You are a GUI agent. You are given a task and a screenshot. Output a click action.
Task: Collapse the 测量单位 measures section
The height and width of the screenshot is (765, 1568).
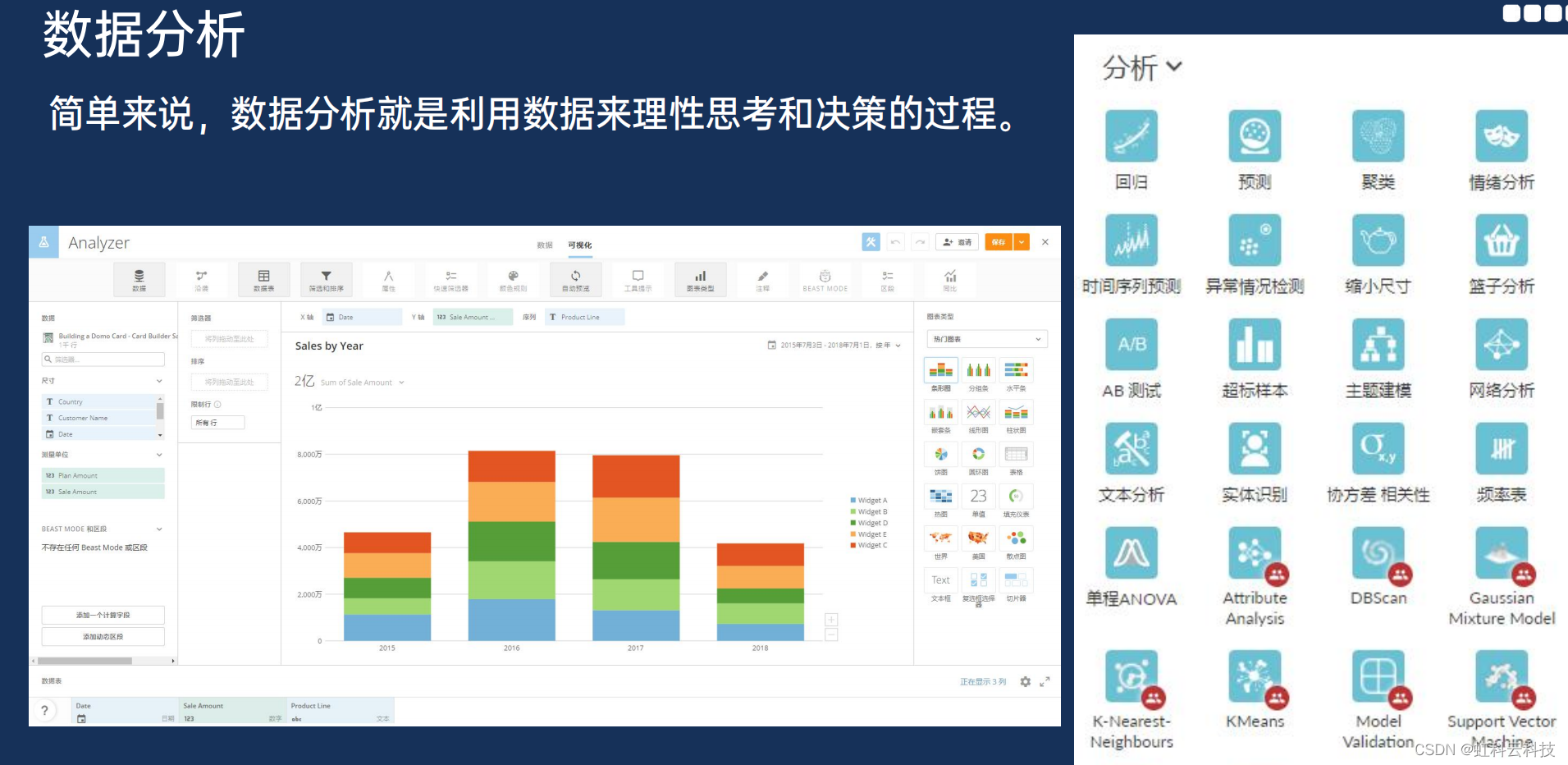pyautogui.click(x=159, y=455)
